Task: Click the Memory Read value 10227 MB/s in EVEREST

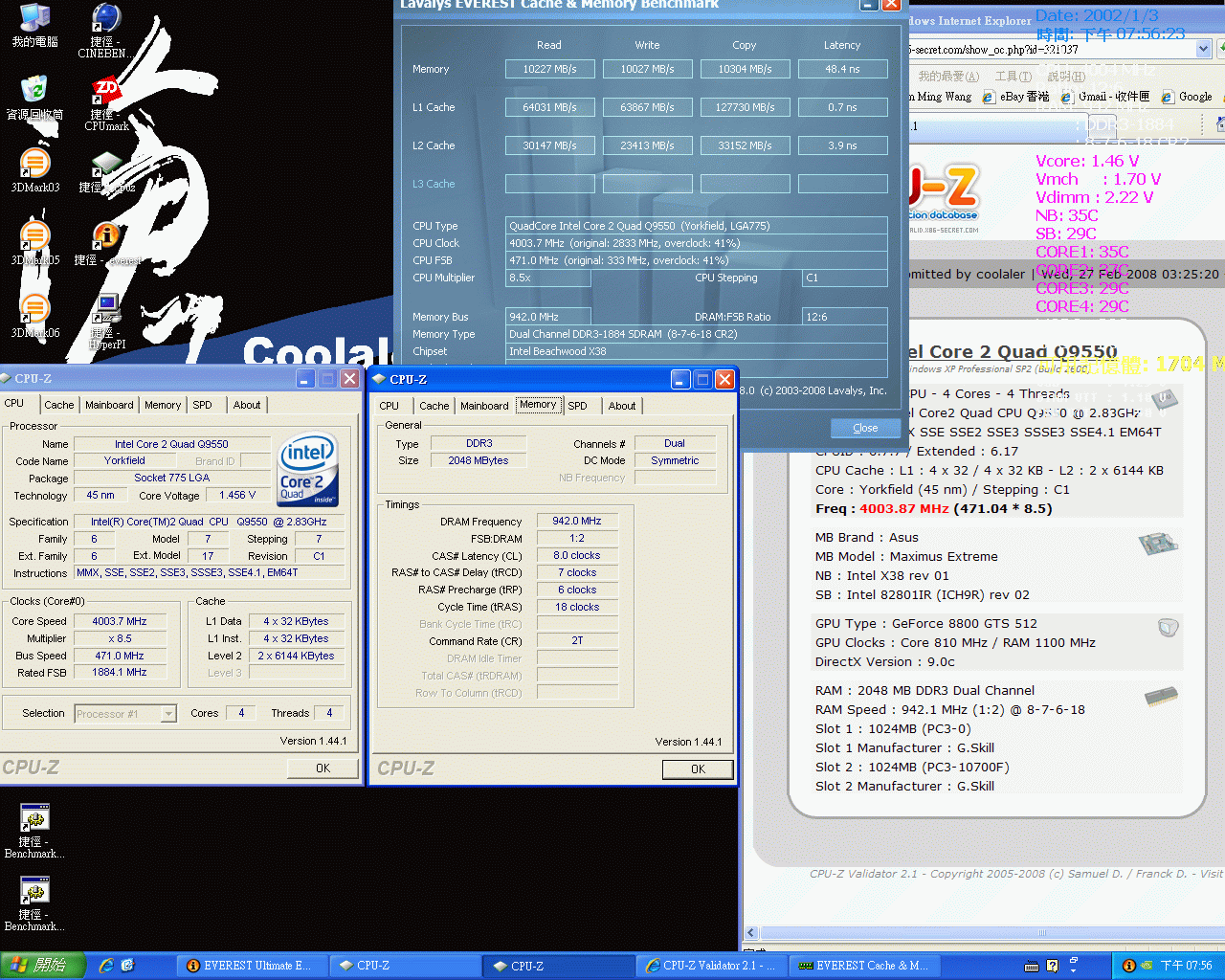Action: (549, 69)
